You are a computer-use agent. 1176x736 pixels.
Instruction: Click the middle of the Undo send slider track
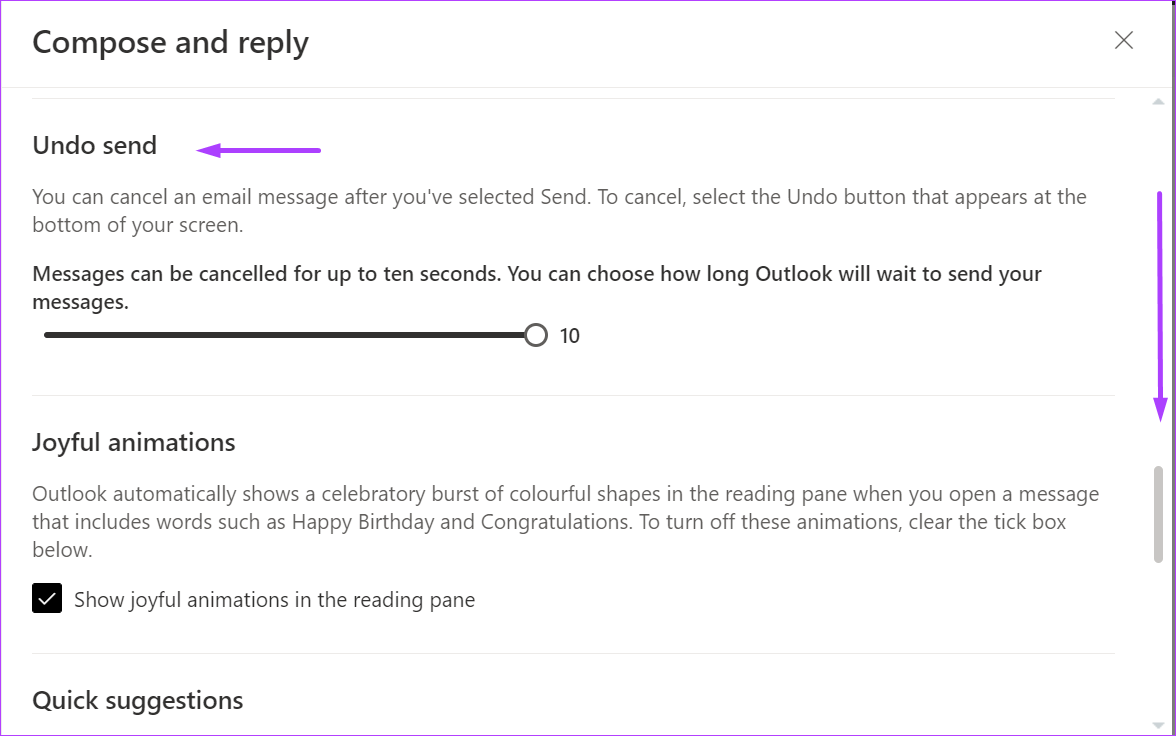(x=289, y=335)
